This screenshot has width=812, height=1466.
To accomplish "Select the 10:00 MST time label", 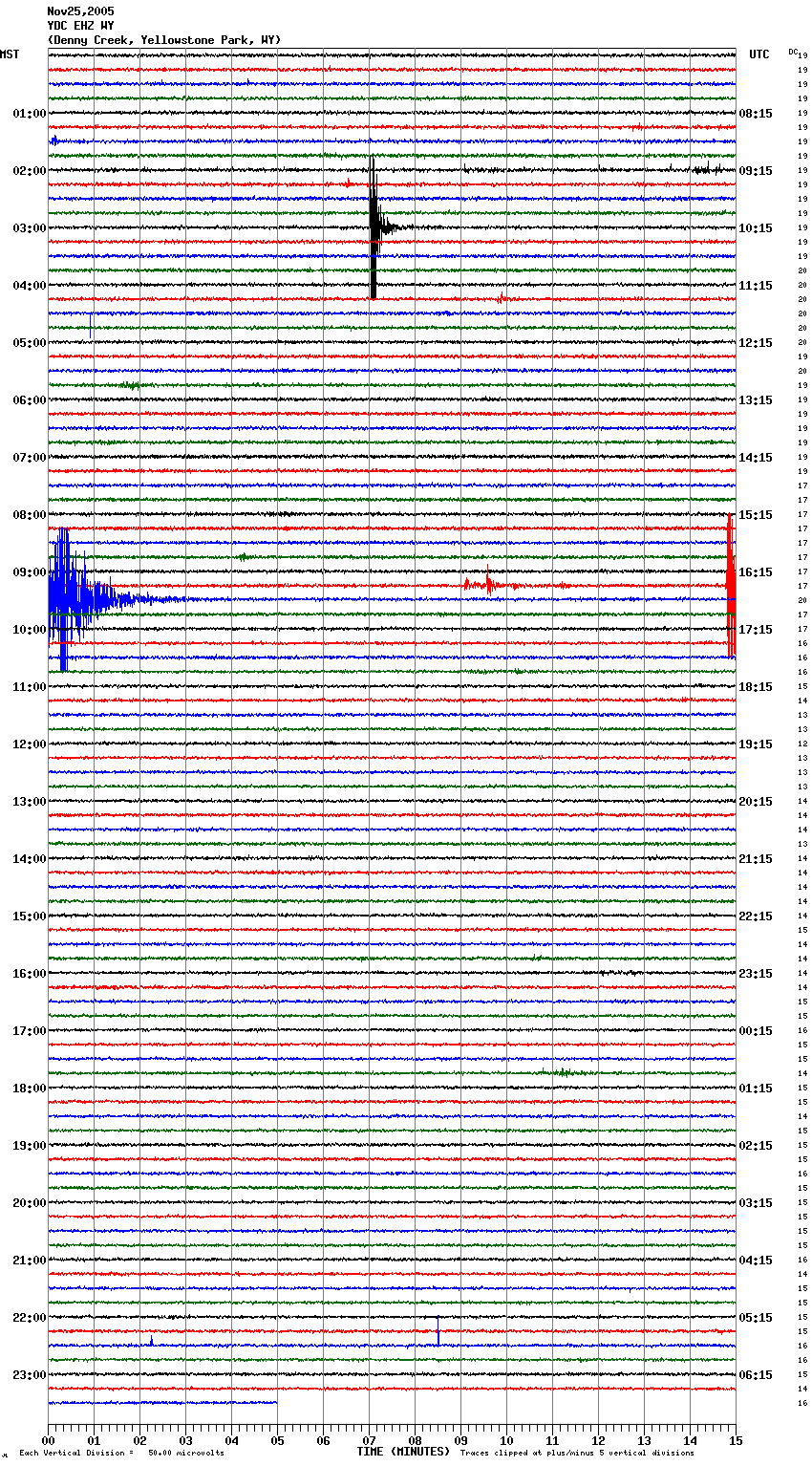I will pyautogui.click(x=29, y=630).
